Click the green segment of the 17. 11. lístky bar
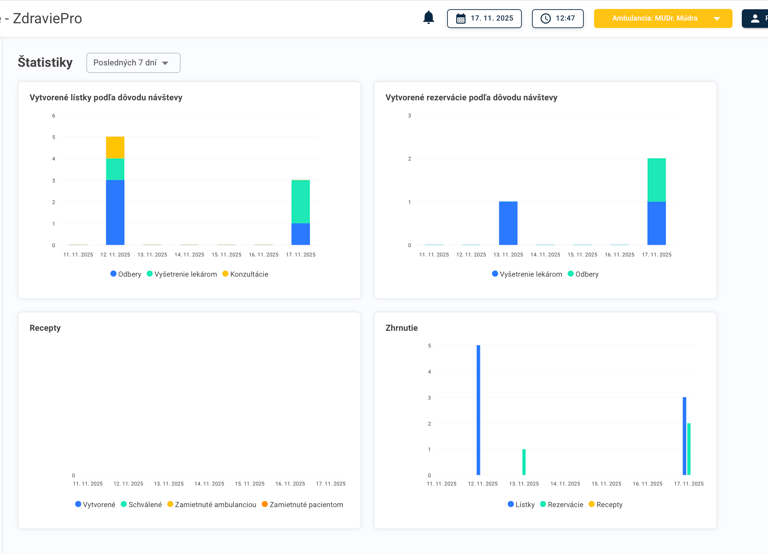Viewport: 768px width, 554px height. (x=300, y=202)
